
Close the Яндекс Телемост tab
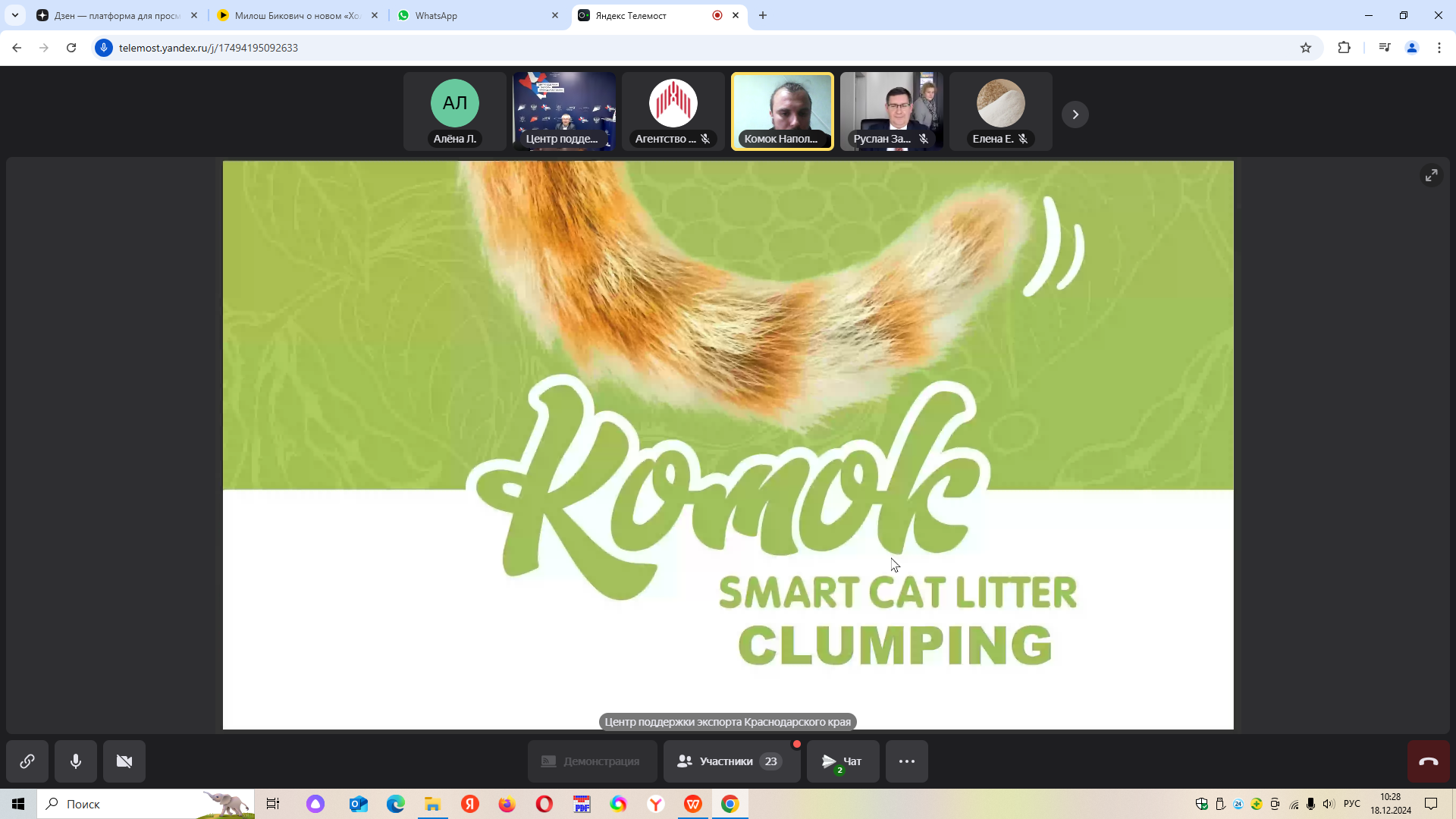point(736,15)
